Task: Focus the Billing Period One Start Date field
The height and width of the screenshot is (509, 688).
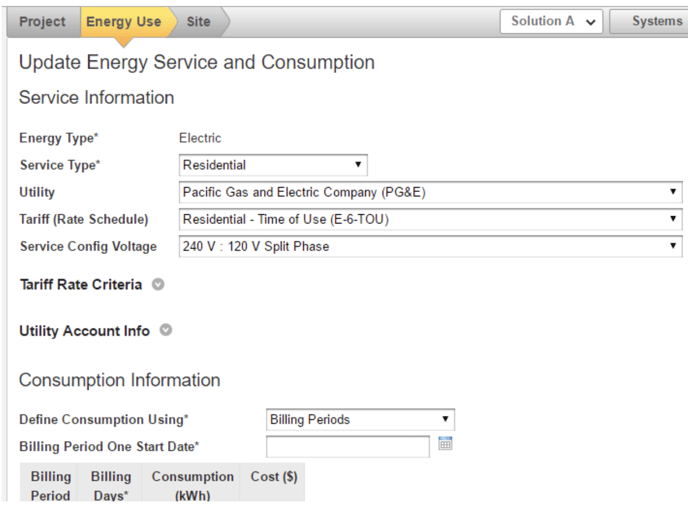Action: tap(347, 446)
